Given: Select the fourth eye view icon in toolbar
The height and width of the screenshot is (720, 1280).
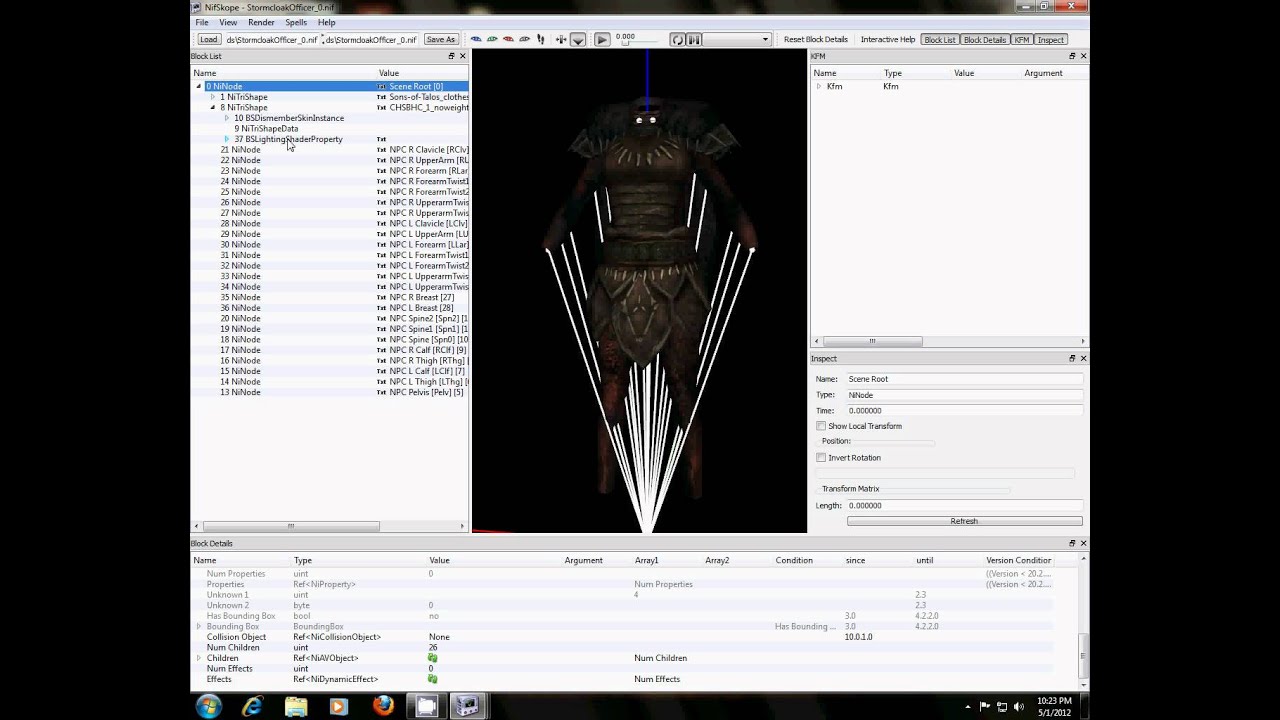Looking at the screenshot, I should (524, 39).
